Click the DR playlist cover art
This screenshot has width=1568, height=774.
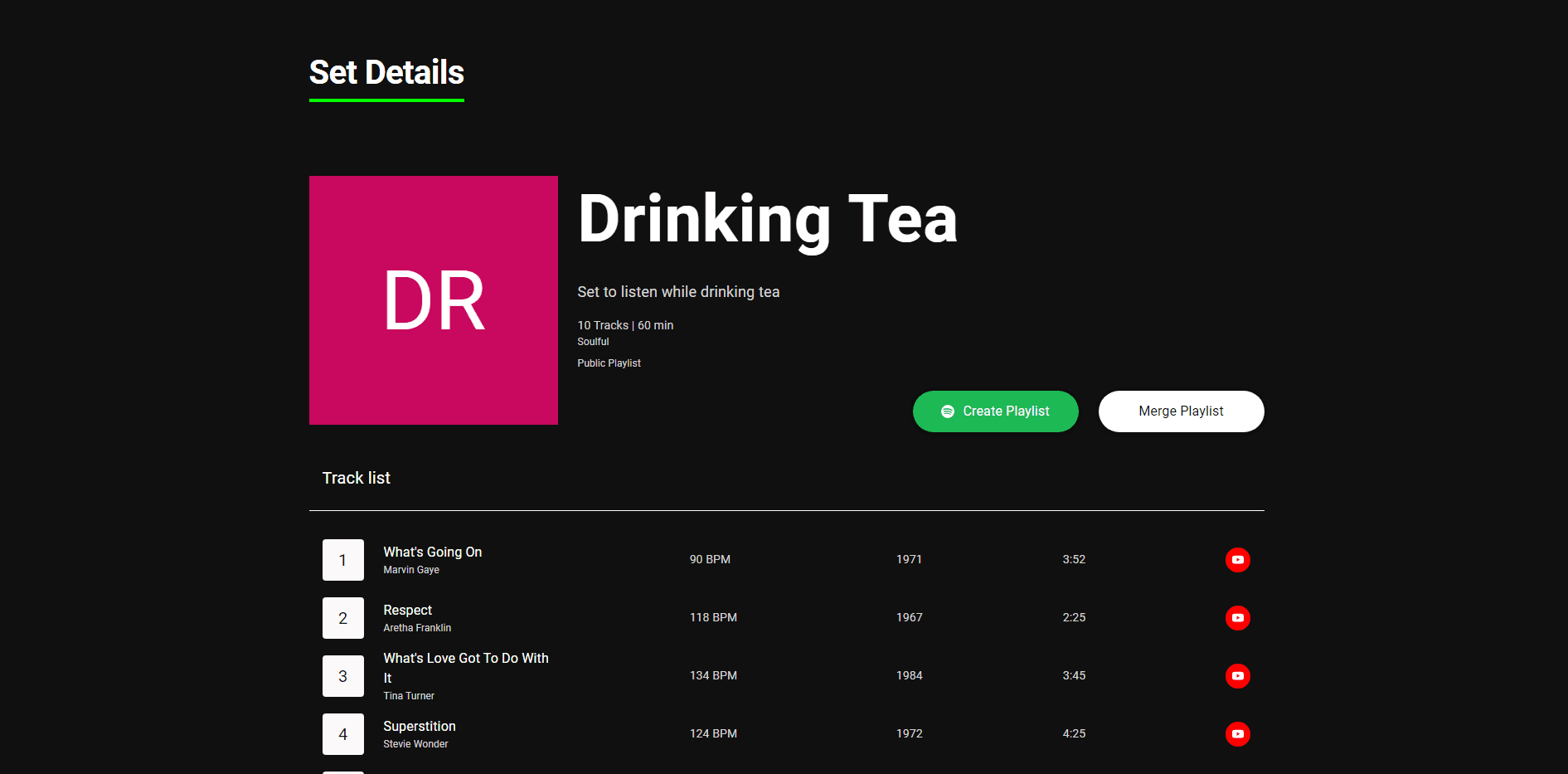point(434,300)
